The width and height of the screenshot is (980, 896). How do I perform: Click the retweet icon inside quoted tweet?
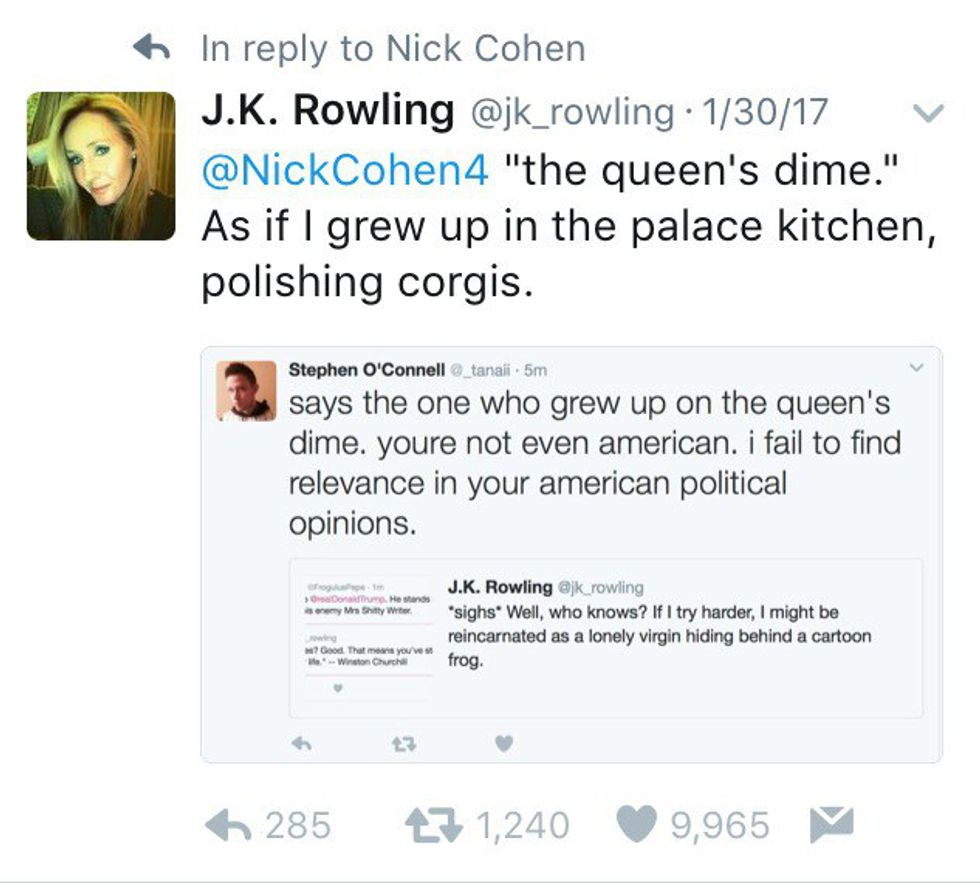[x=399, y=743]
